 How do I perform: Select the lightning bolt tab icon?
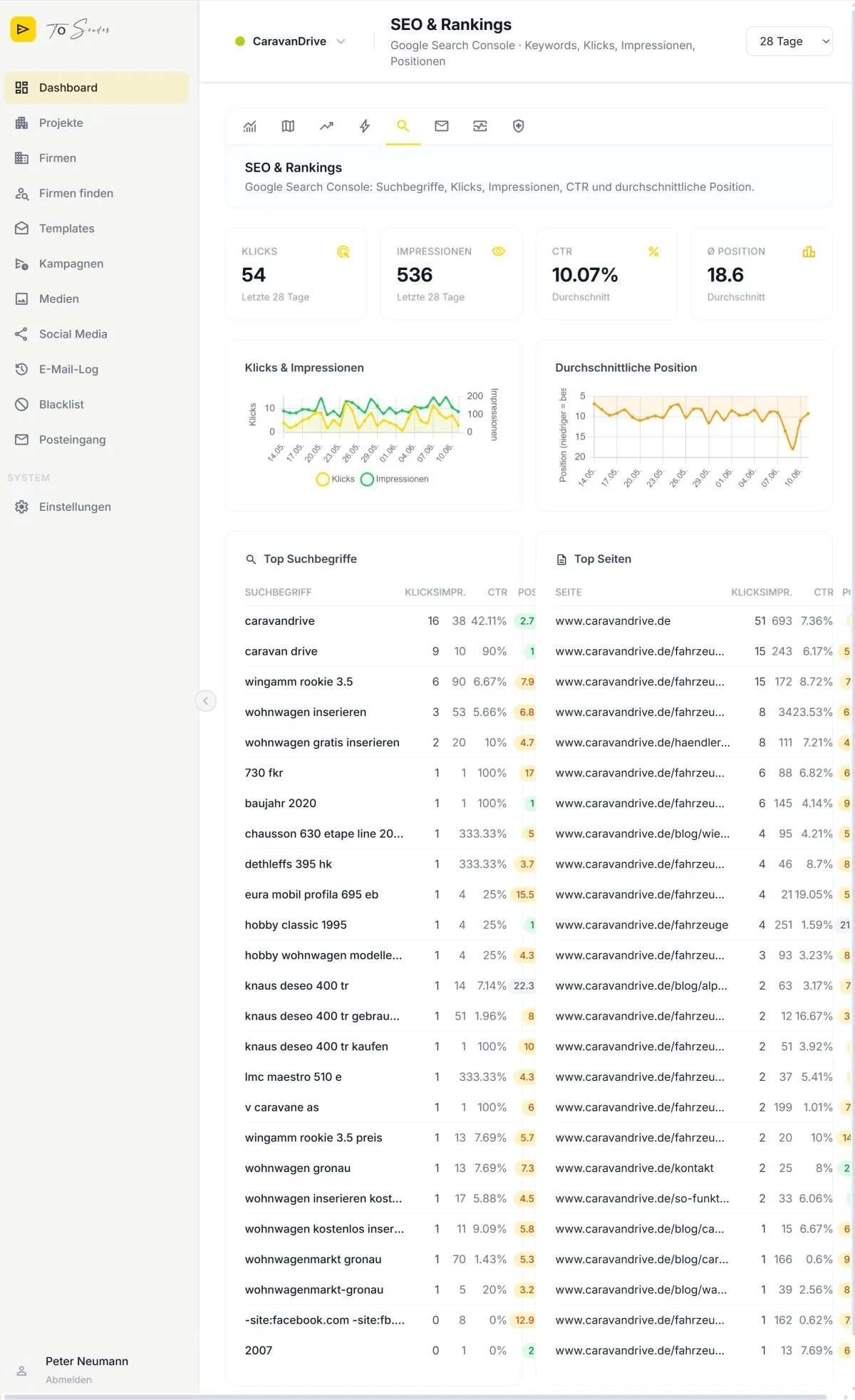pyautogui.click(x=365, y=126)
